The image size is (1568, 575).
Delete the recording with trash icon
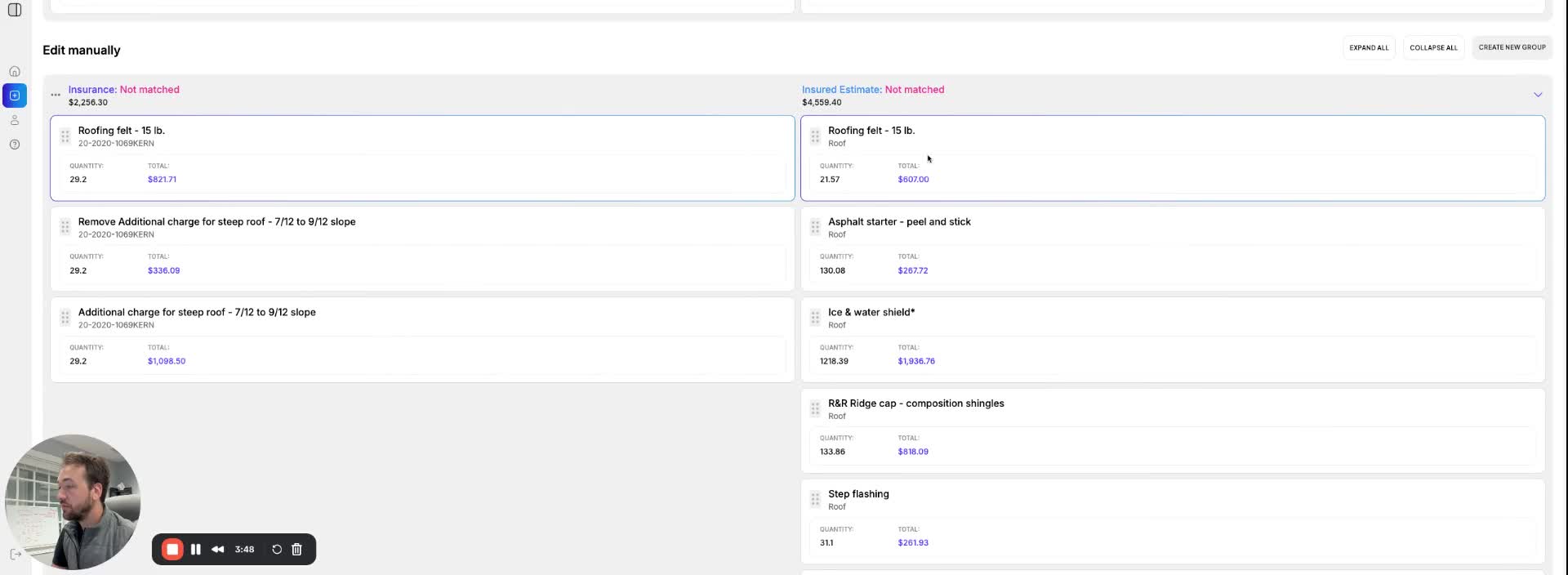coord(297,550)
